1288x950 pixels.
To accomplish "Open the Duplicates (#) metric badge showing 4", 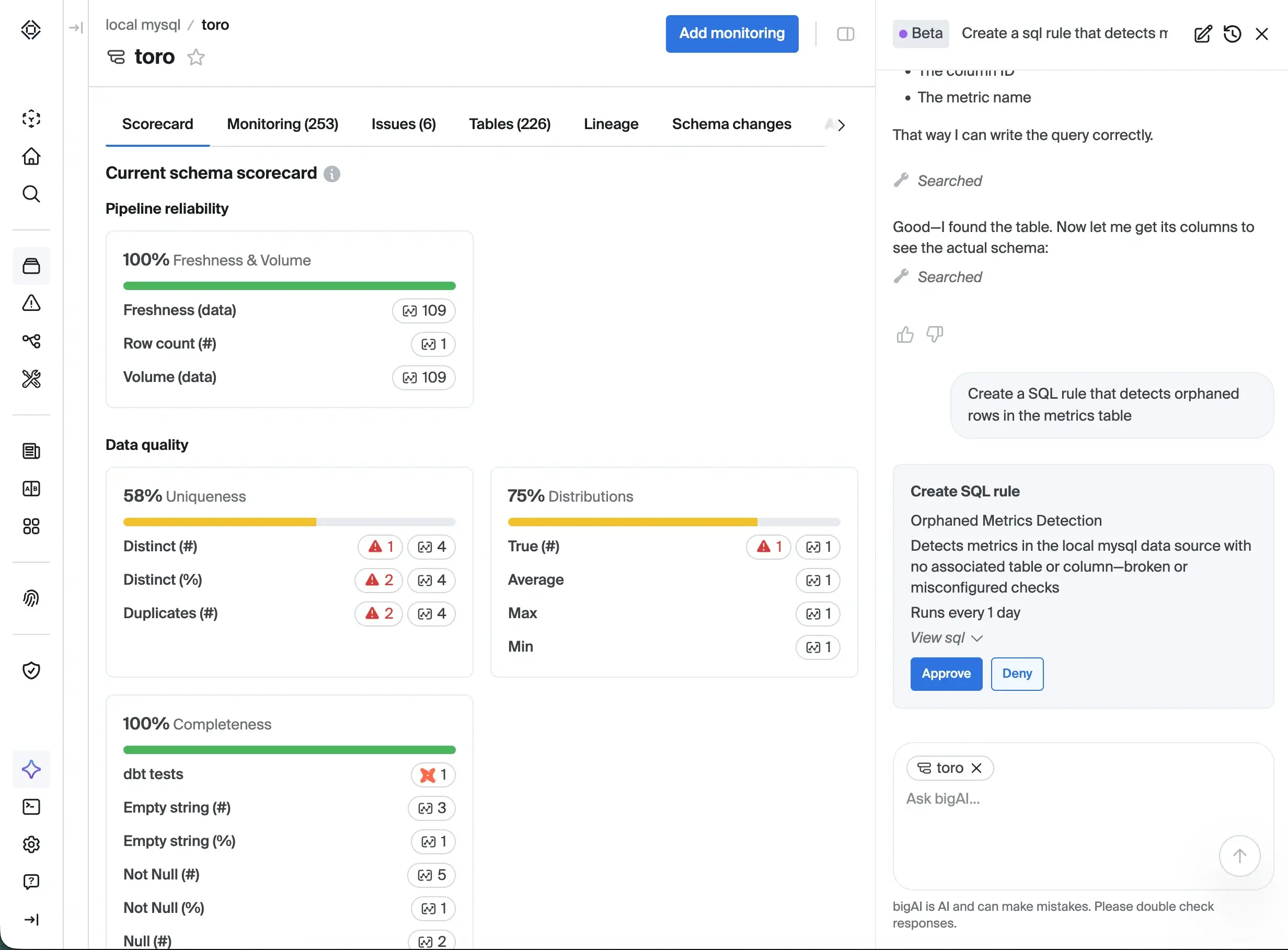I will (431, 613).
